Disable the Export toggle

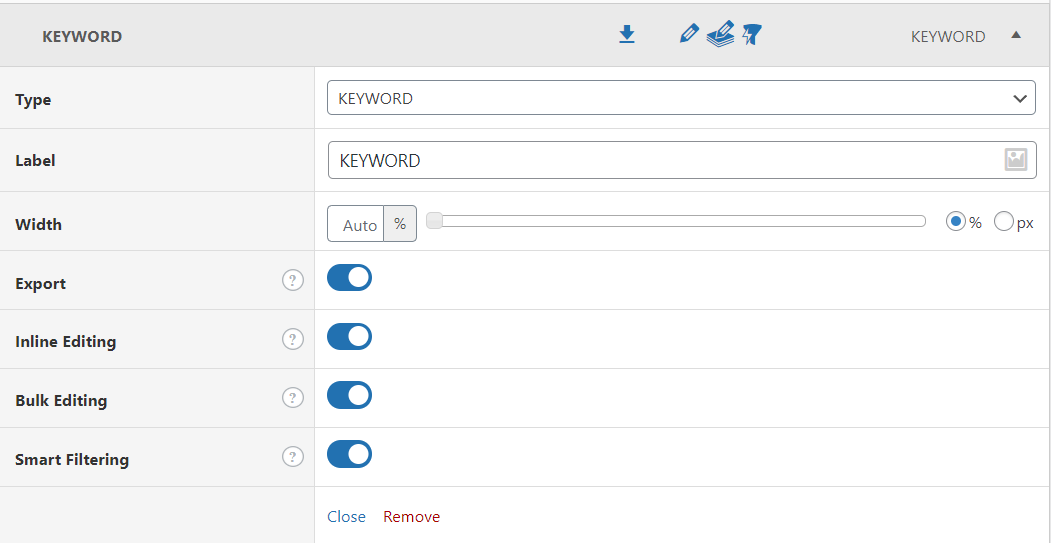pos(350,278)
